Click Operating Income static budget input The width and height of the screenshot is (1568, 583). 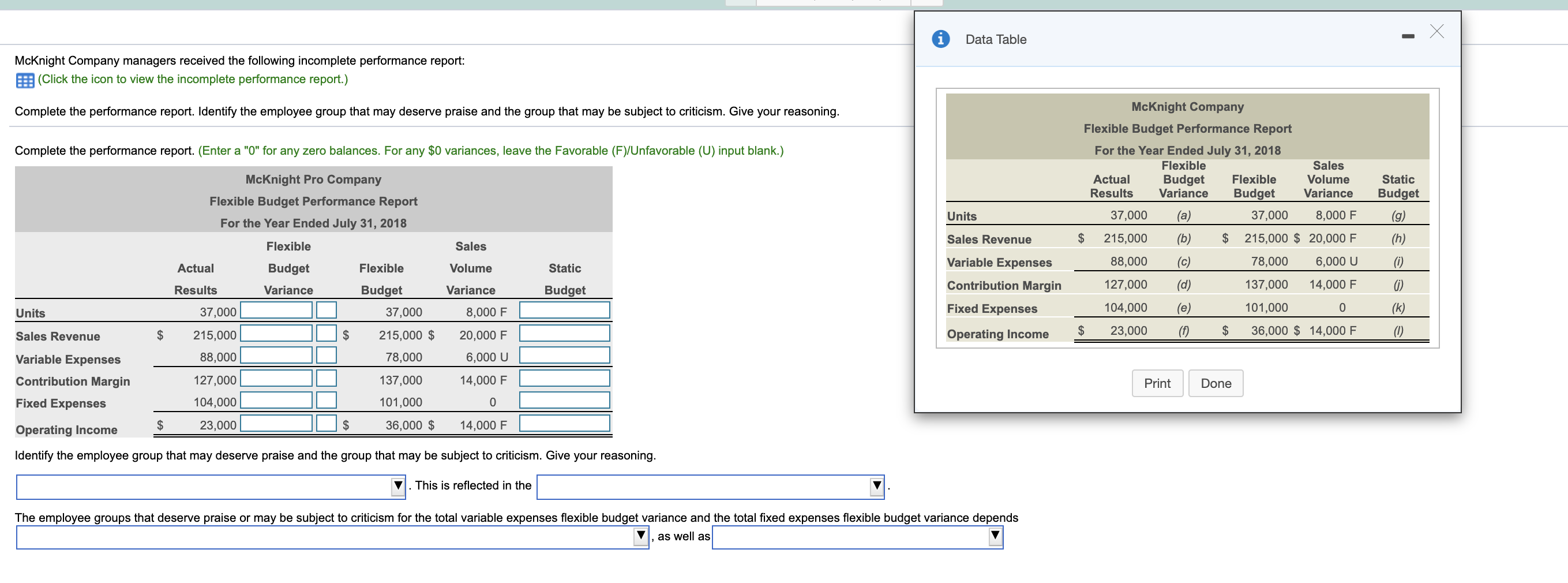564,423
